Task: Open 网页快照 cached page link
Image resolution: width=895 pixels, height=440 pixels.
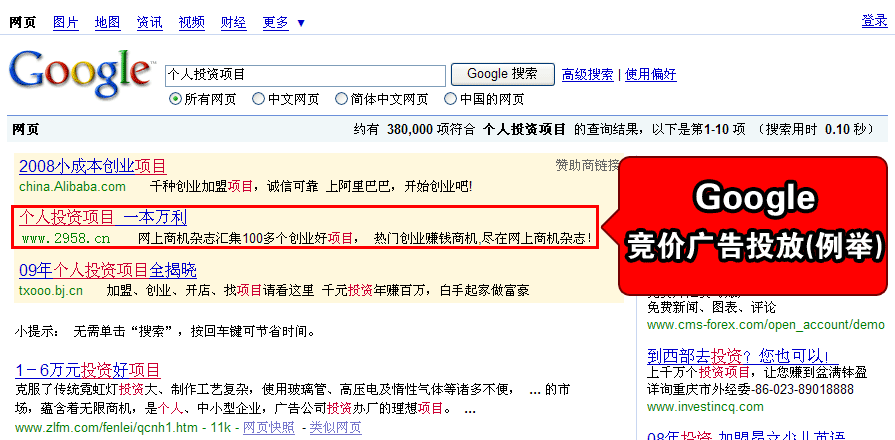Action: (268, 427)
